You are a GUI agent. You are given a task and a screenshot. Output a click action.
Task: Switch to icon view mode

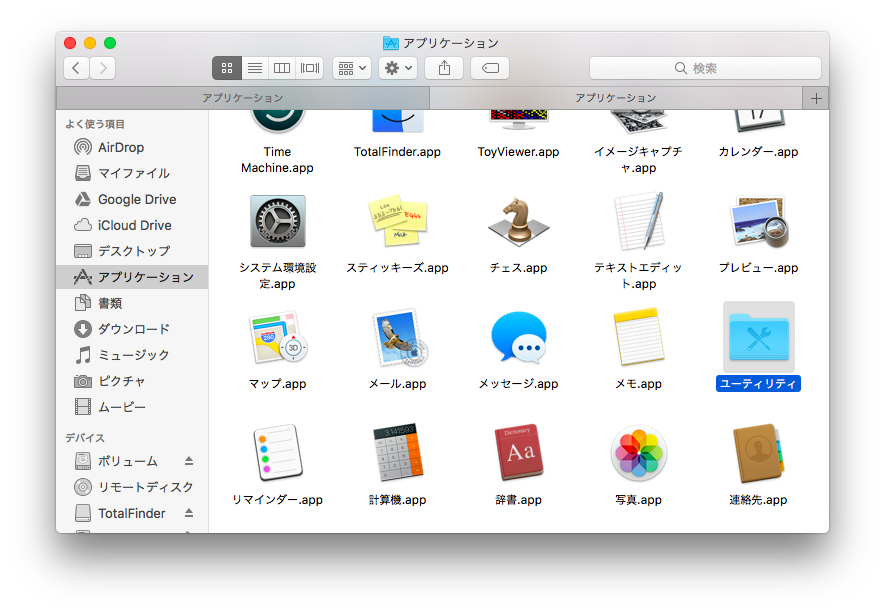(x=227, y=68)
